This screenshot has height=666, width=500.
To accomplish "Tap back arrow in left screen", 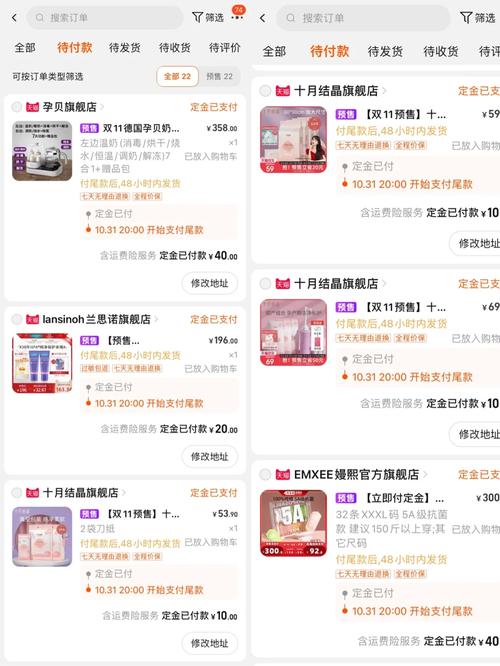I will [14, 18].
